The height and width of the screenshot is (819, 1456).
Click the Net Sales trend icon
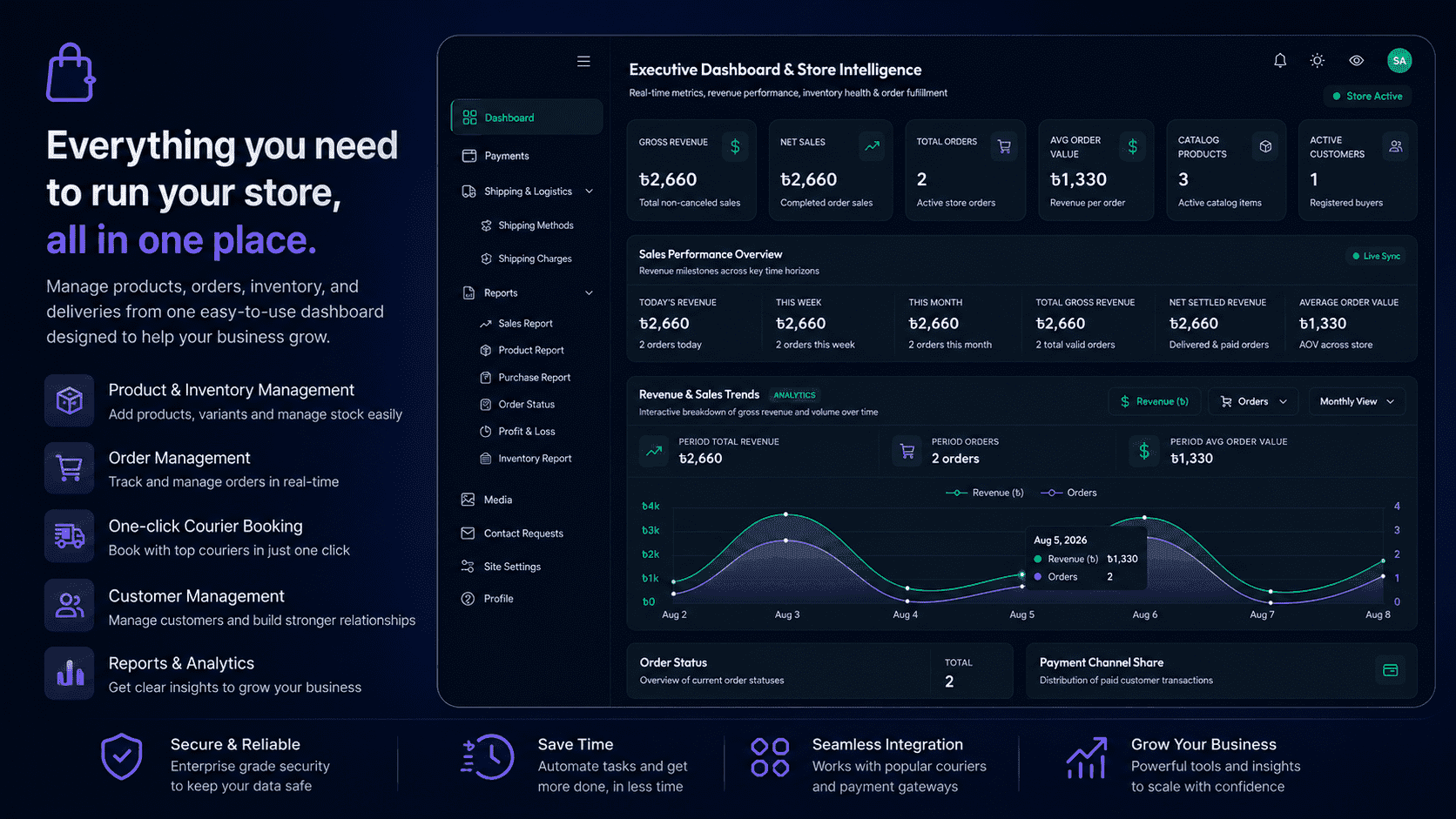pyautogui.click(x=872, y=146)
